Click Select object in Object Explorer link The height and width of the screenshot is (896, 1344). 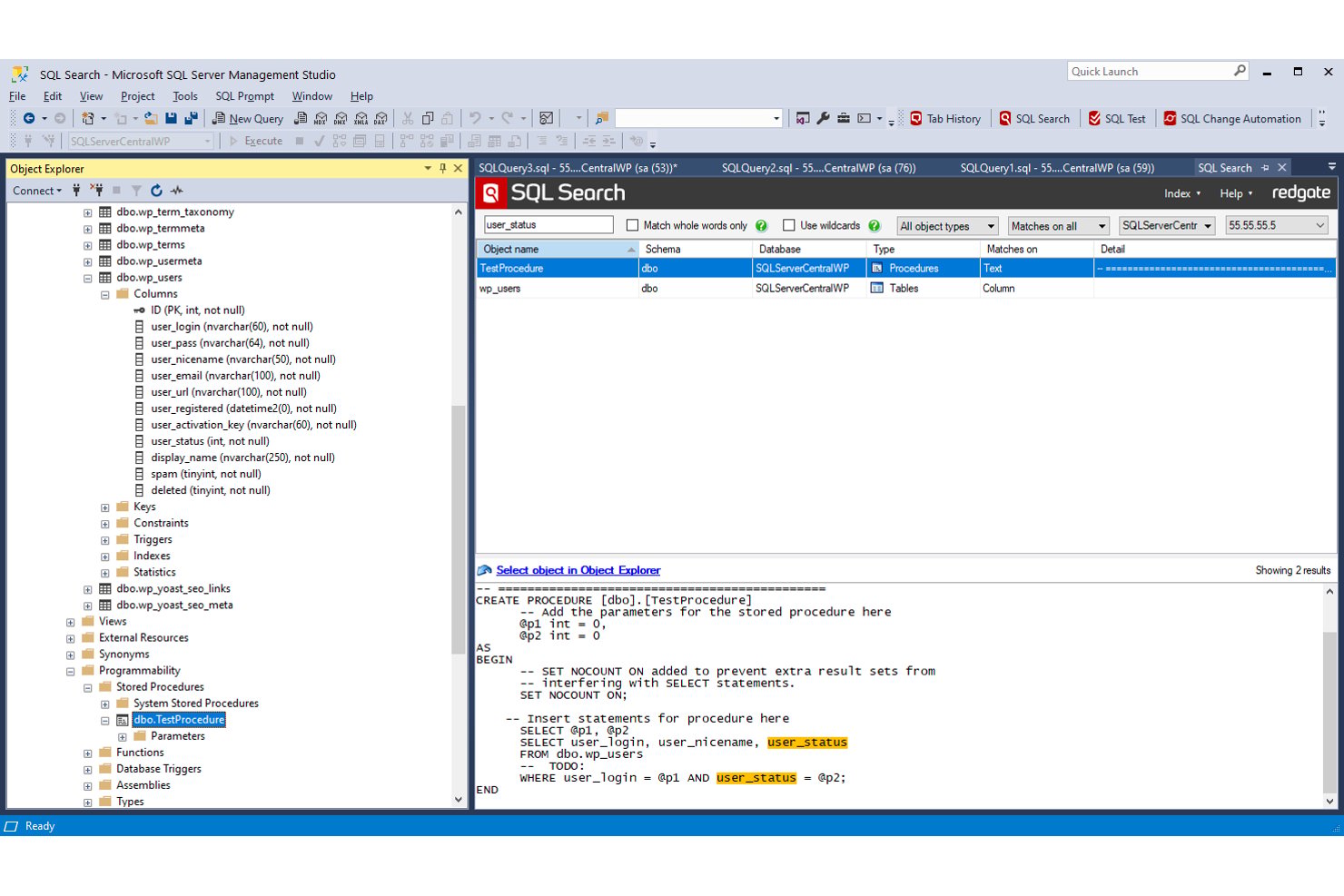(578, 570)
